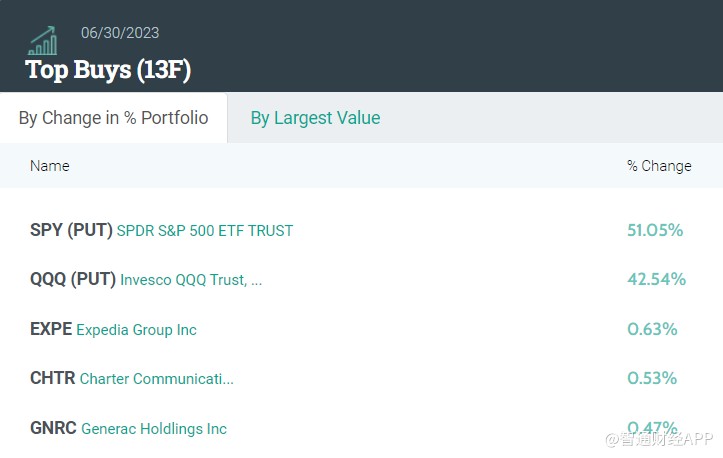This screenshot has height=458, width=723.
Task: Click the Name column header
Action: click(x=50, y=166)
